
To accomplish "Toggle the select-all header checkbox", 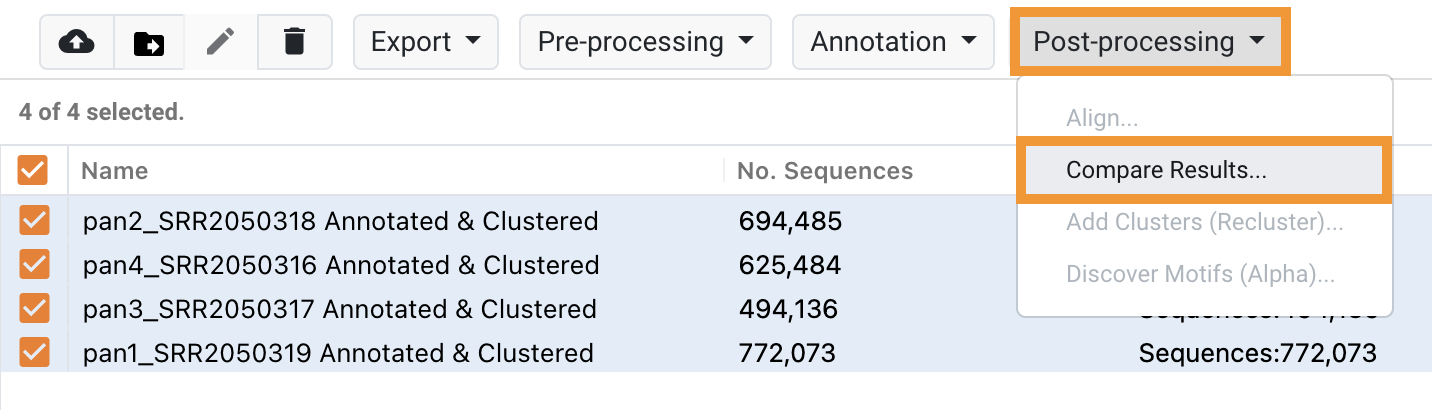I will (33, 171).
